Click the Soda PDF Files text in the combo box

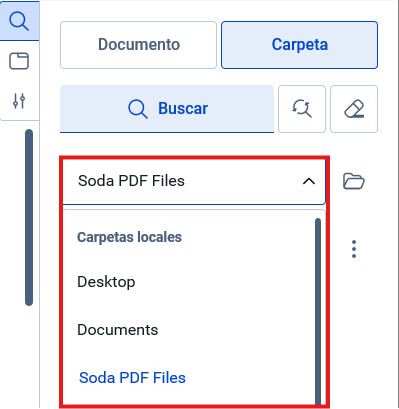click(x=131, y=181)
